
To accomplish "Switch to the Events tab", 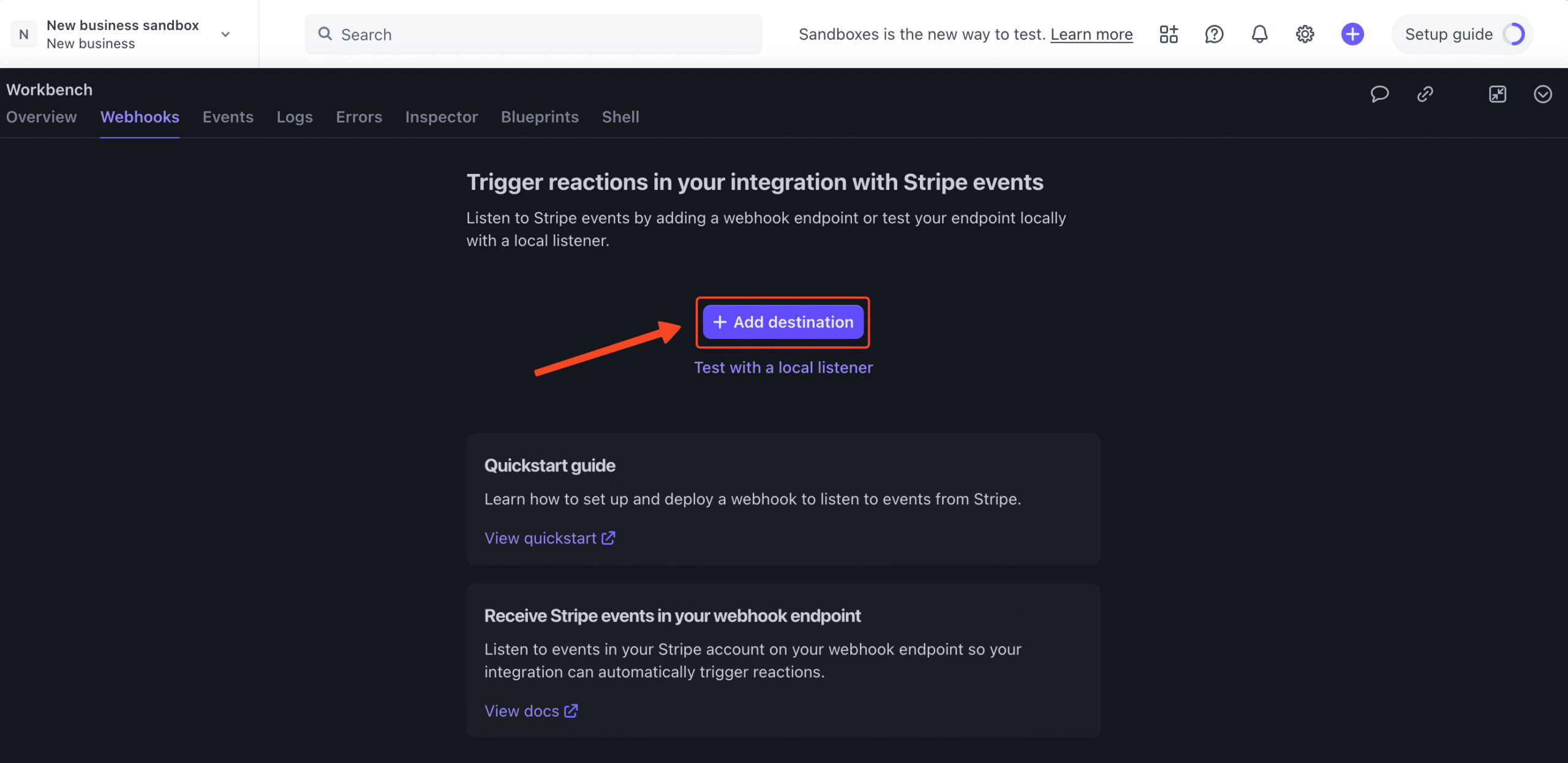I will point(228,116).
